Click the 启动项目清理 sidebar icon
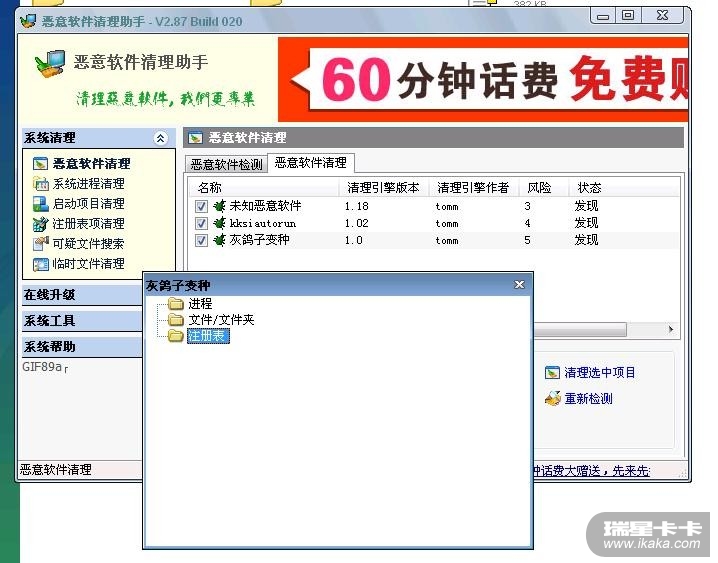The image size is (718, 563). coord(41,204)
